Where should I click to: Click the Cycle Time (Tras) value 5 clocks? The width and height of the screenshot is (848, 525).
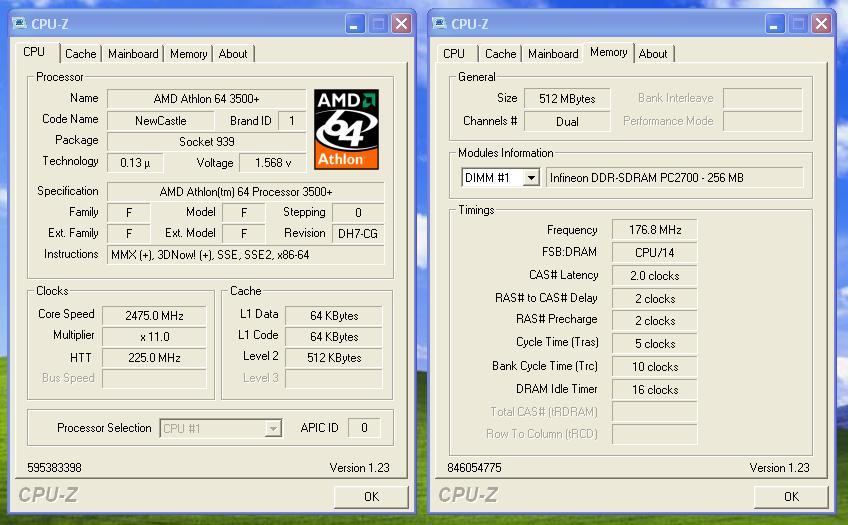[x=654, y=344]
